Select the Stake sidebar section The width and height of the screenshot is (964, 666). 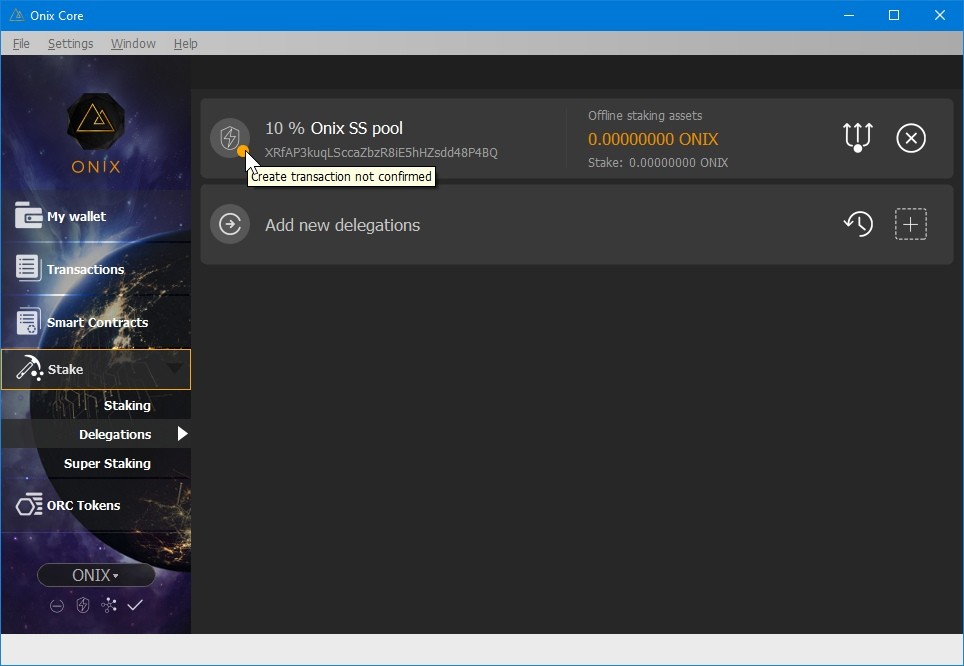[96, 370]
